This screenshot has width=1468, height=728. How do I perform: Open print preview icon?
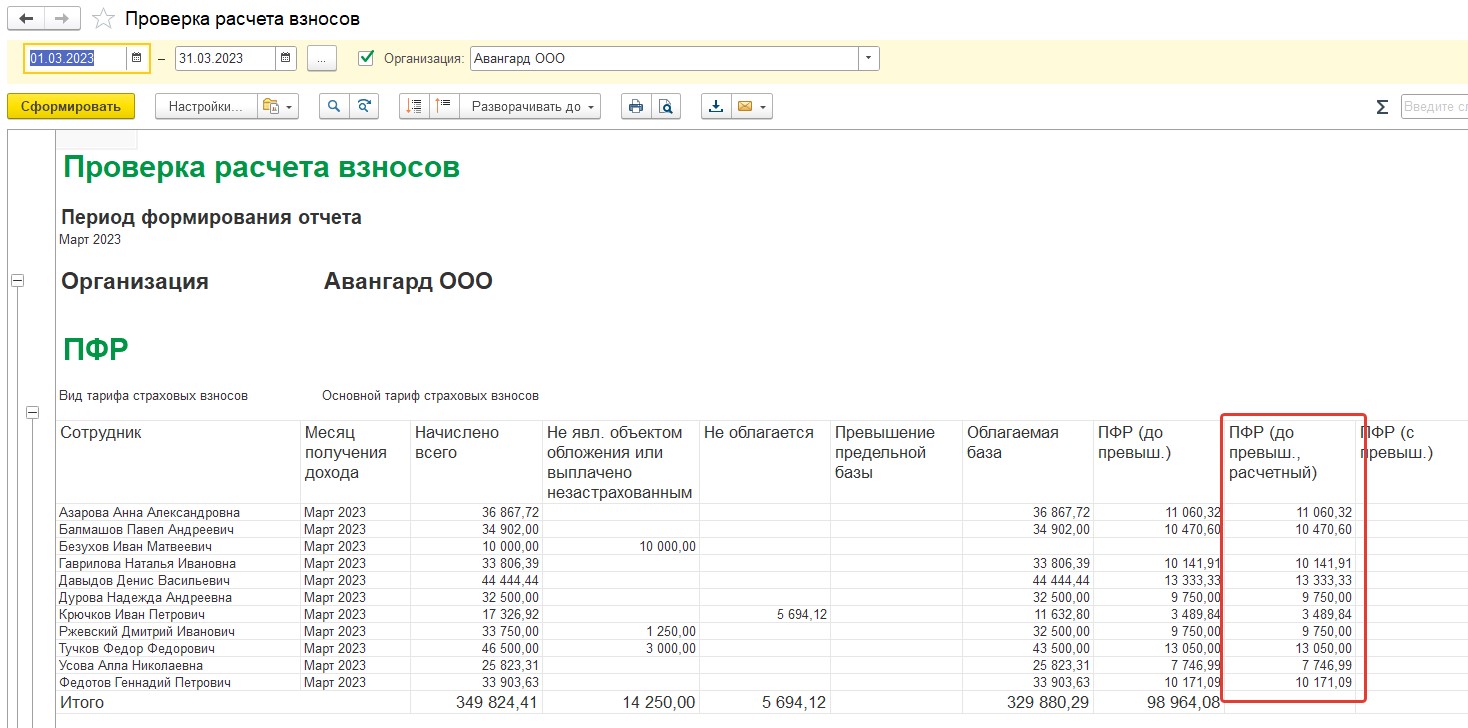click(x=666, y=107)
